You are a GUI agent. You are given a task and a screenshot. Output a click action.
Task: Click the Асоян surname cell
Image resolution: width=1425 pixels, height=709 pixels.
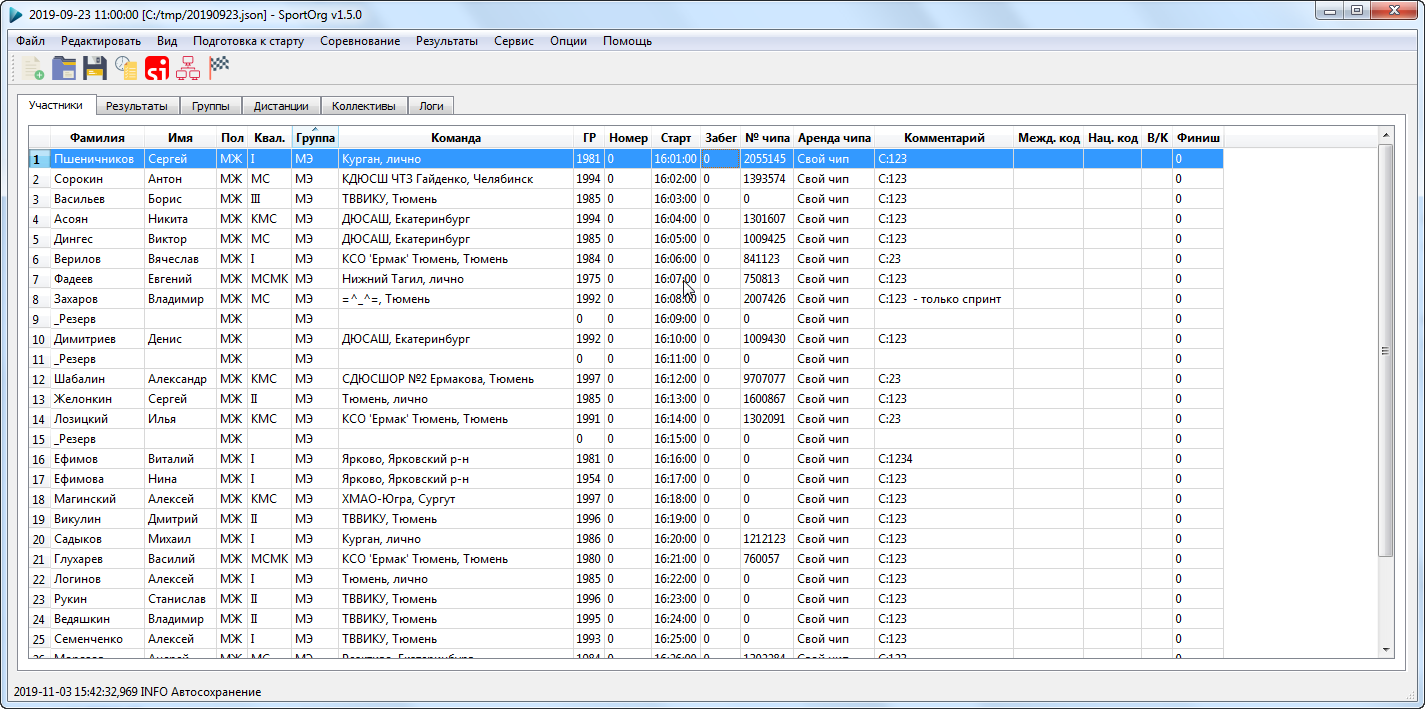[x=97, y=219]
